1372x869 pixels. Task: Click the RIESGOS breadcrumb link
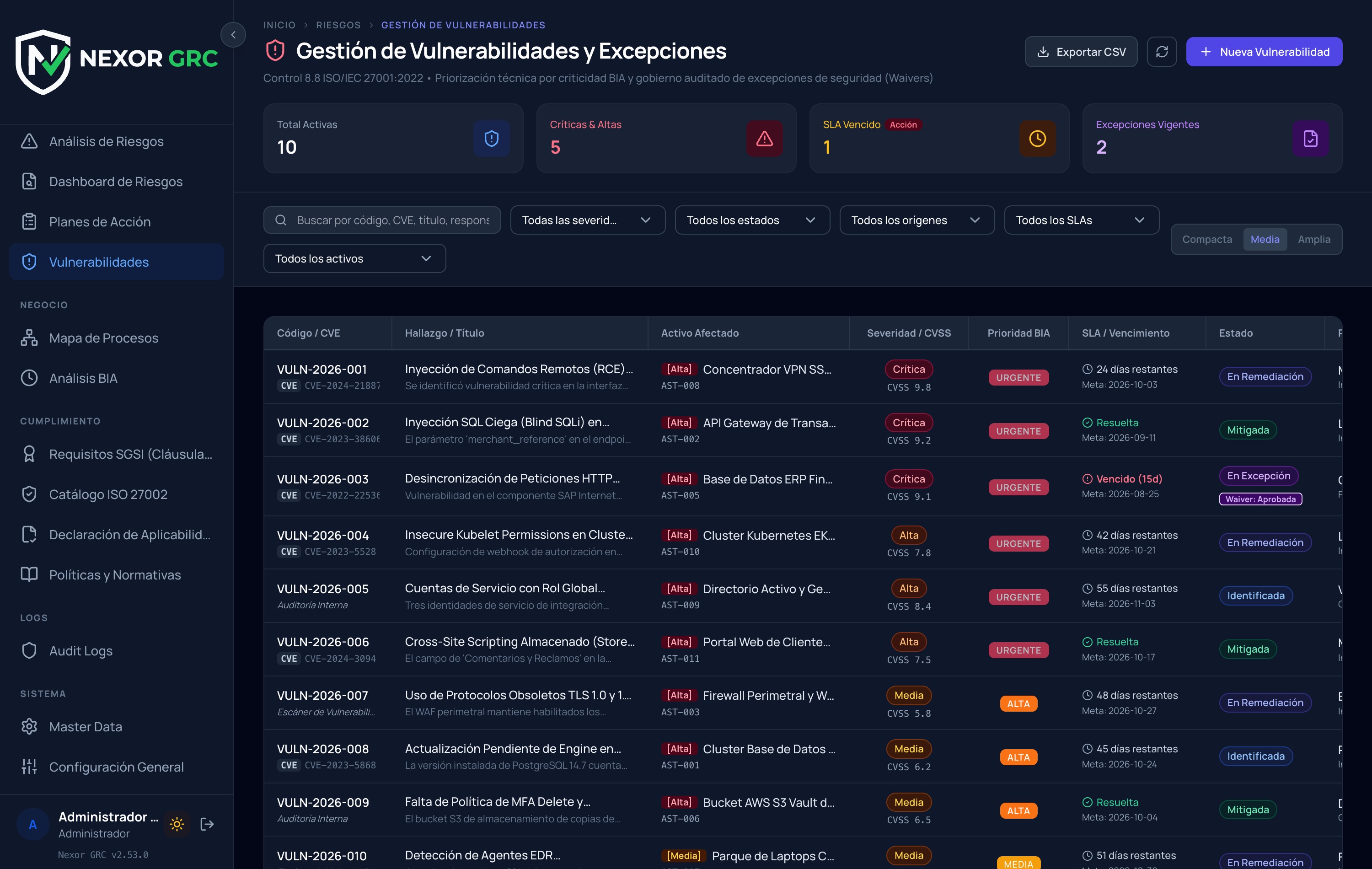pos(338,25)
